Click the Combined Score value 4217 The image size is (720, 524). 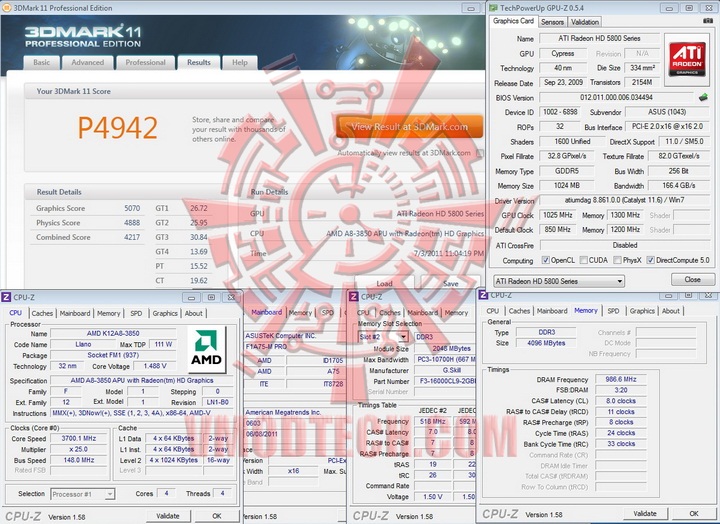tap(132, 237)
